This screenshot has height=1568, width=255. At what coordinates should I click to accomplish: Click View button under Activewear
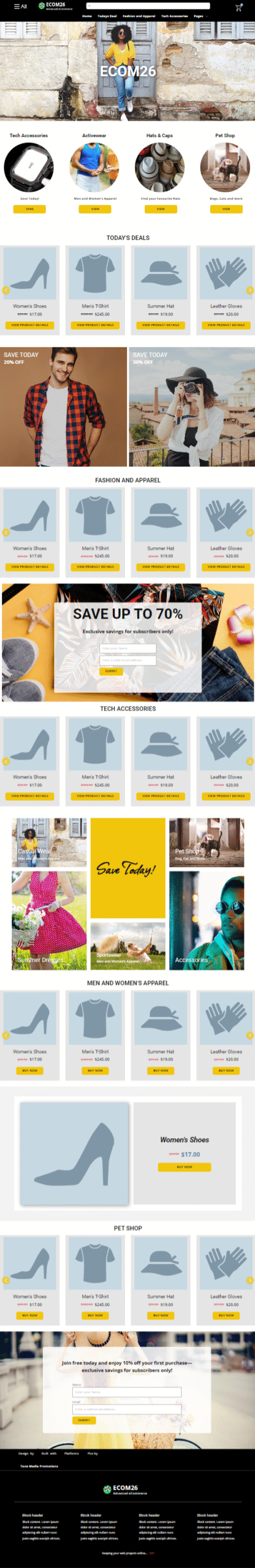(x=95, y=209)
